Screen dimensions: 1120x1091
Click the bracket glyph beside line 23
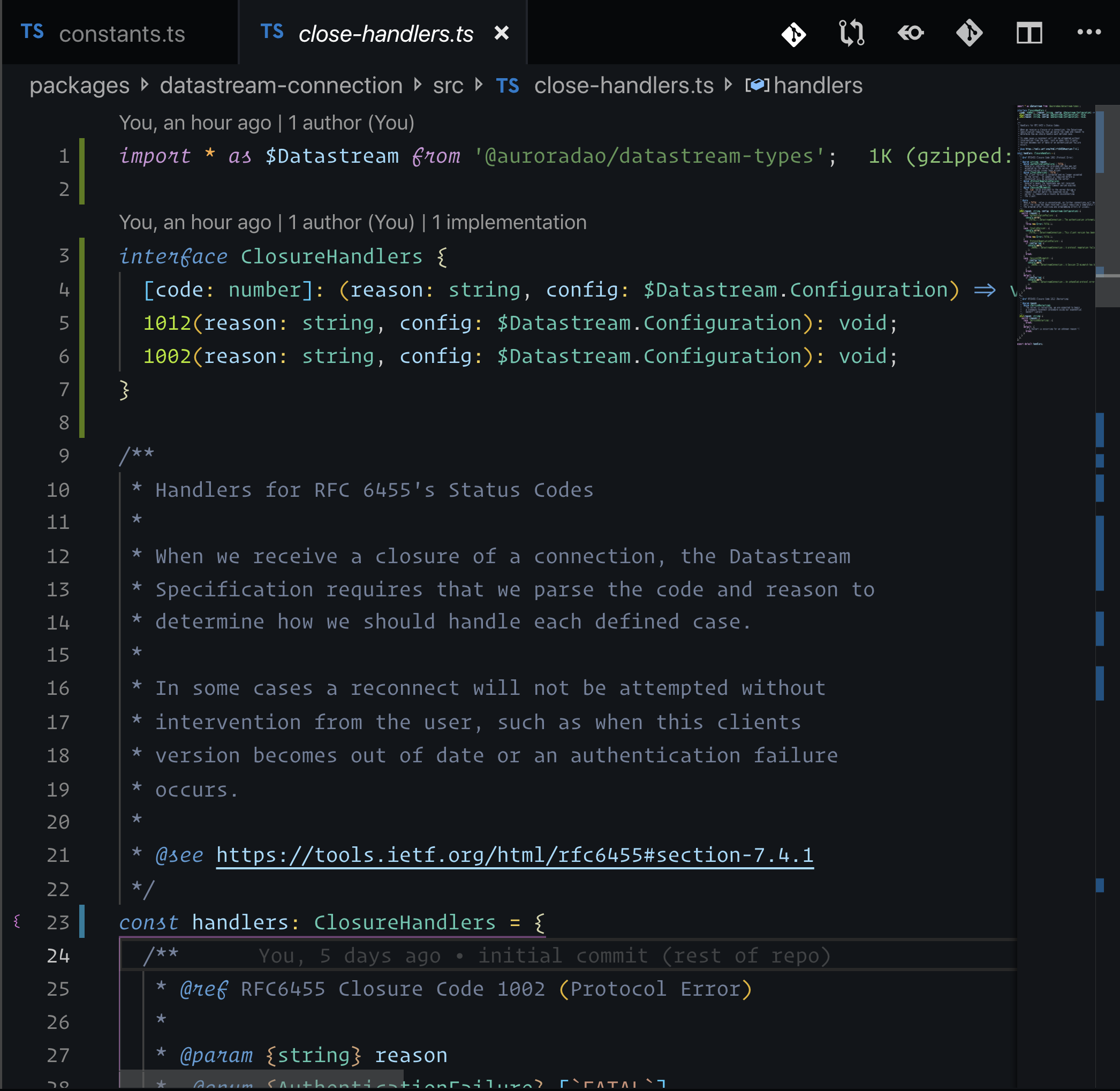coord(17,922)
